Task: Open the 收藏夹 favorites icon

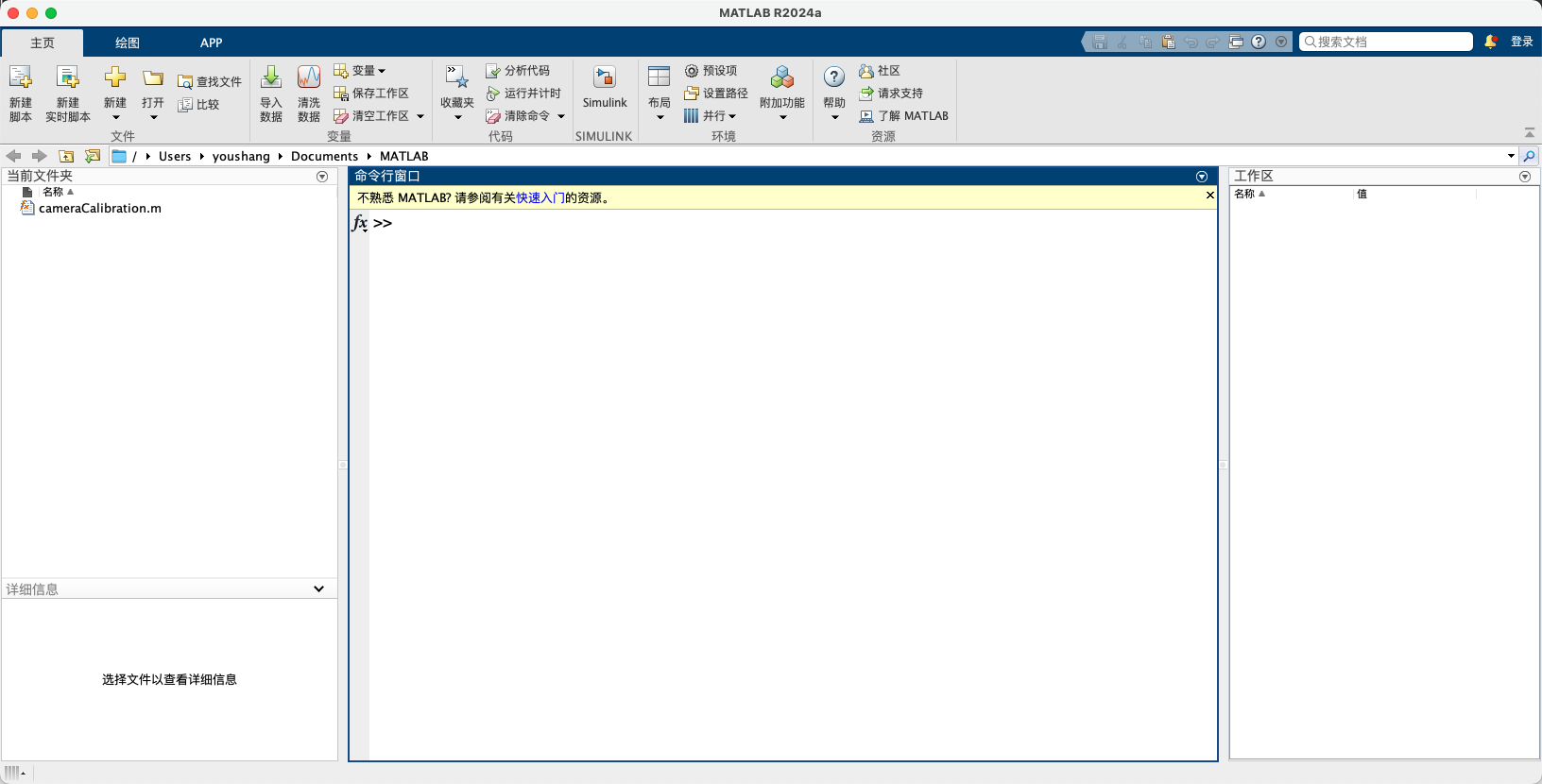Action: 457,77
